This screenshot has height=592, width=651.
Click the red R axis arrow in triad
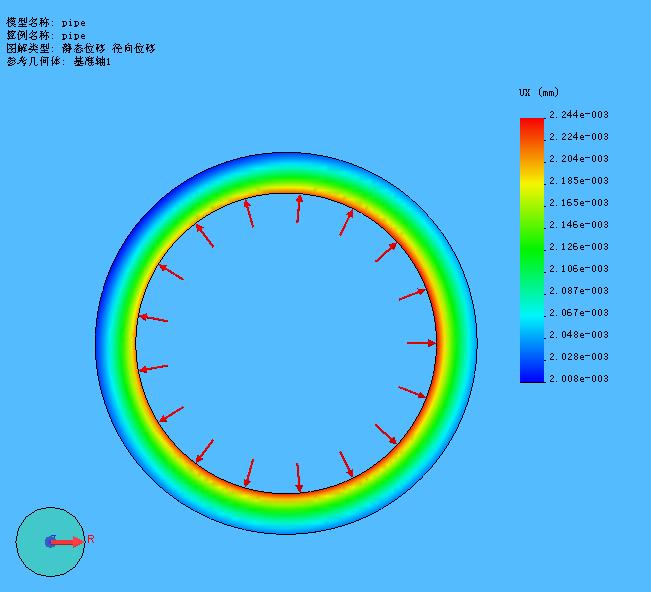[x=66, y=542]
